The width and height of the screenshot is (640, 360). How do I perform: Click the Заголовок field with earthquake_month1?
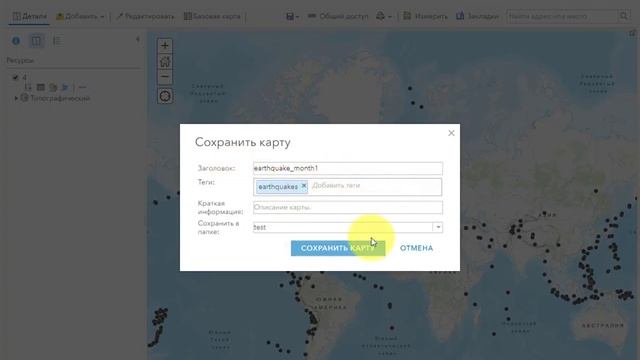[x=348, y=168]
